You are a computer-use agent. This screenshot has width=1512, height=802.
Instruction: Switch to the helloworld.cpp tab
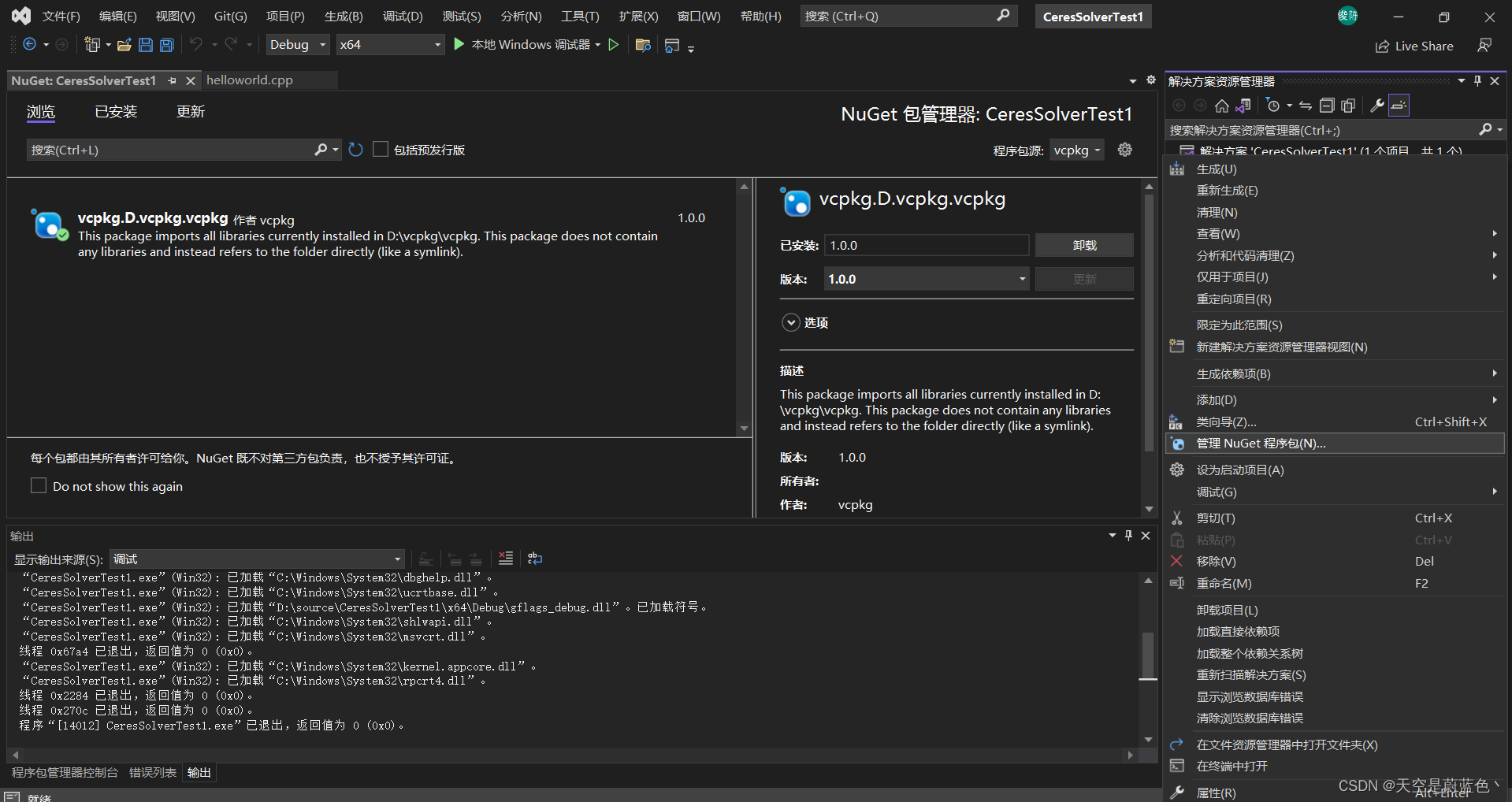tap(249, 80)
